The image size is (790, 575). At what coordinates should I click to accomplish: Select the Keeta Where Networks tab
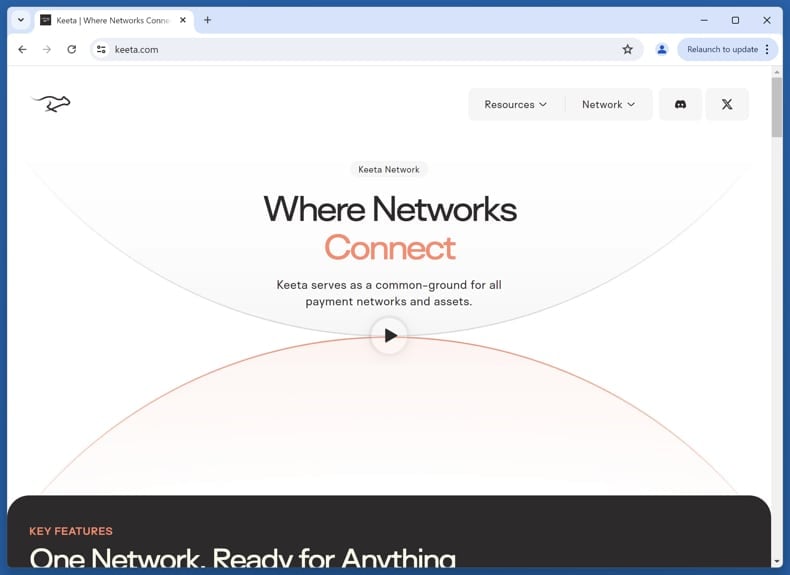tap(114, 20)
